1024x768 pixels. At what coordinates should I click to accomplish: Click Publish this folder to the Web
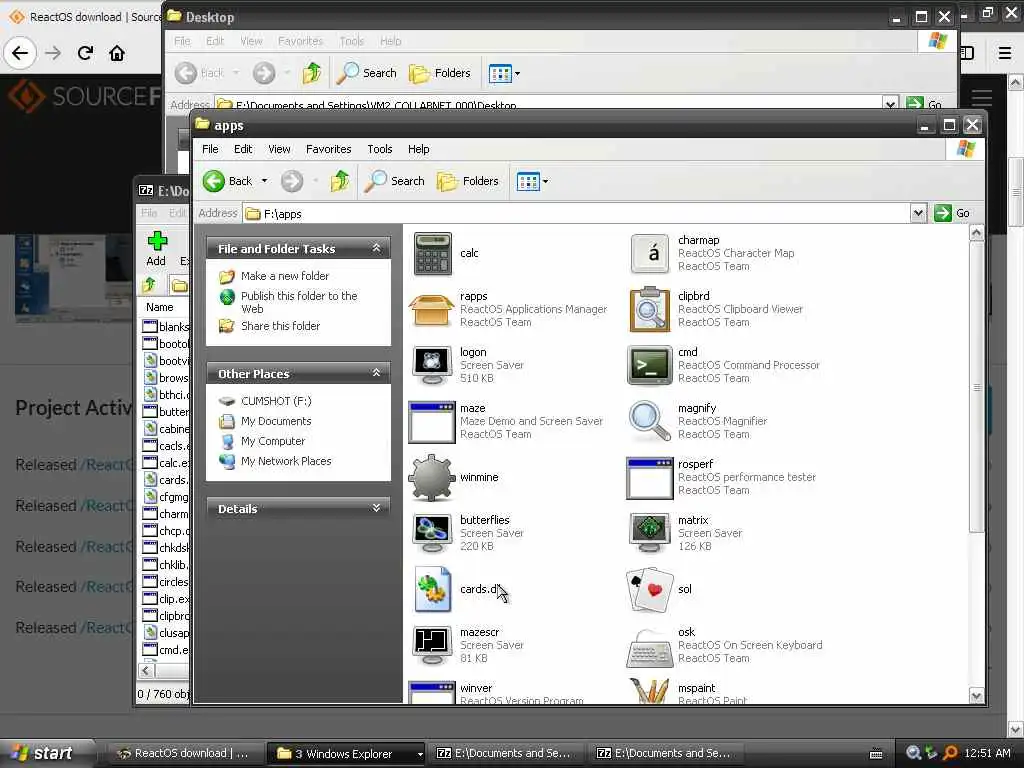point(299,302)
